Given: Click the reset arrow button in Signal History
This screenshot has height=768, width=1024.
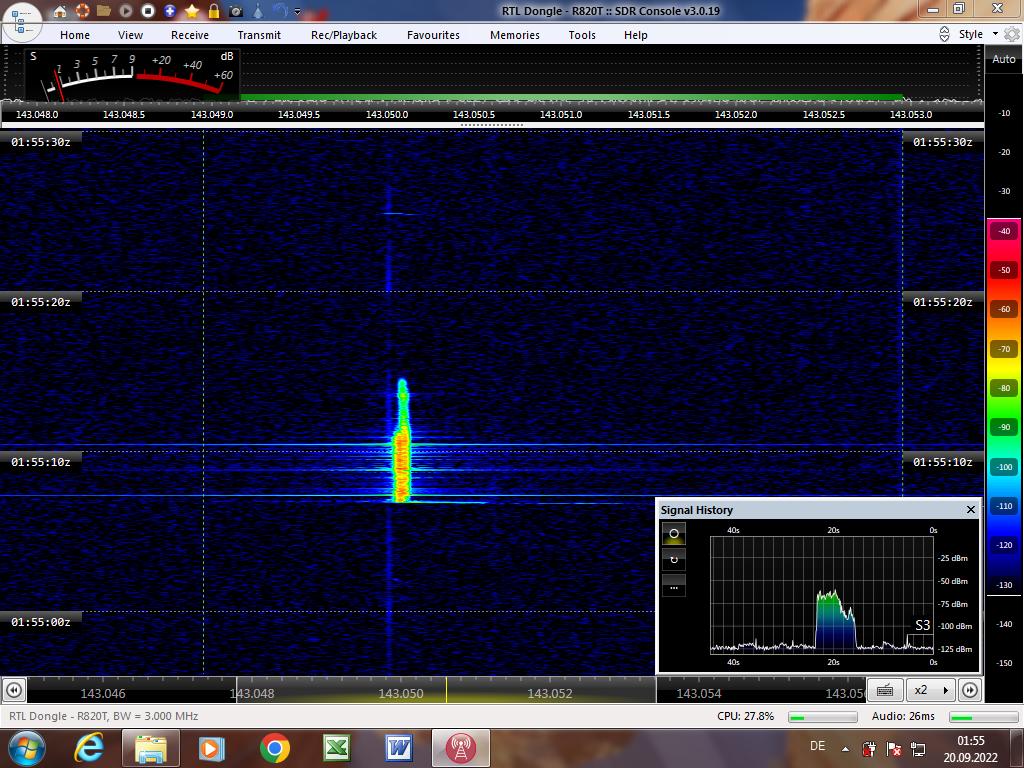Looking at the screenshot, I should (674, 560).
